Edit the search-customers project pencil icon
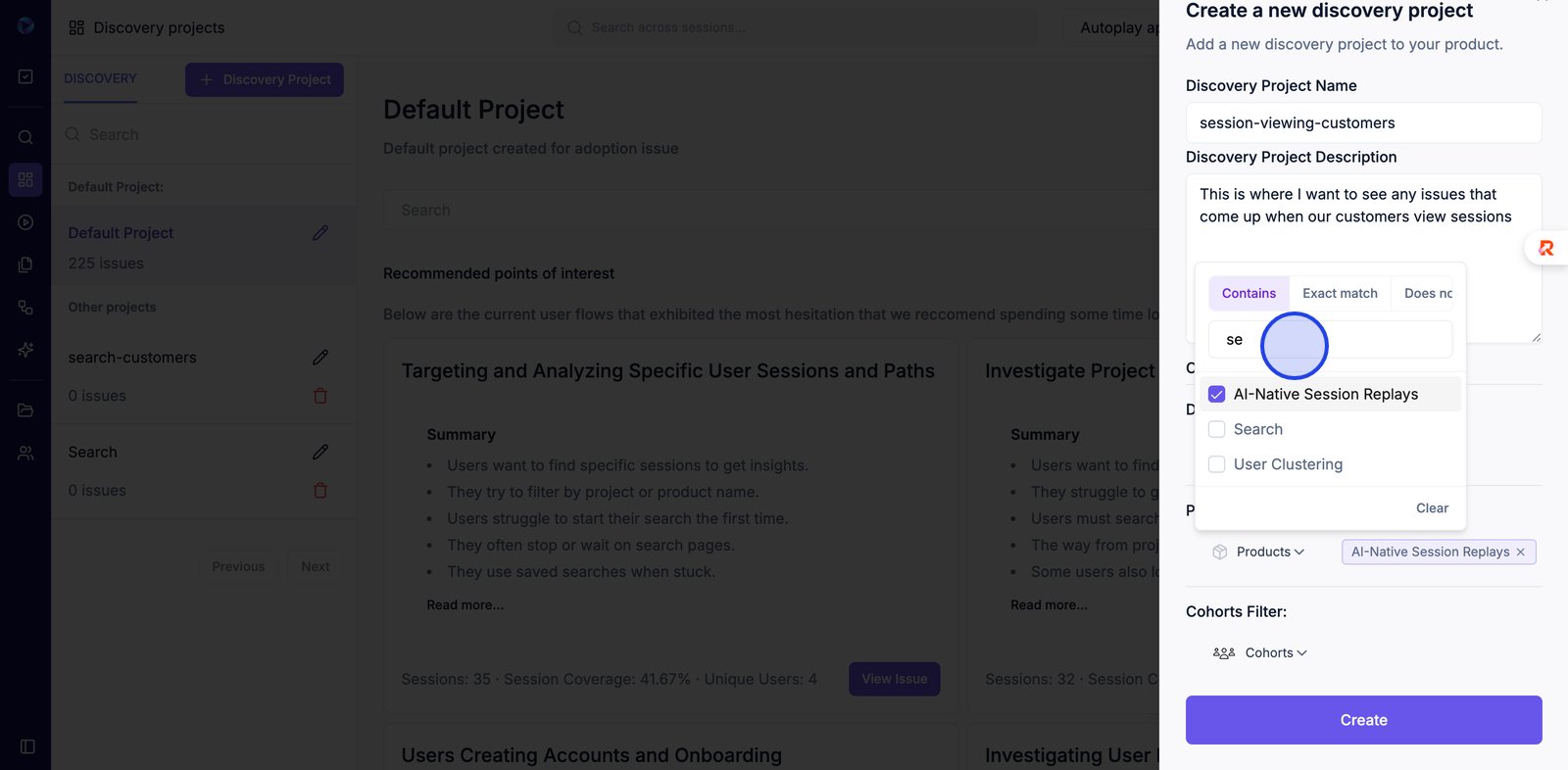The height and width of the screenshot is (770, 1568). point(320,358)
